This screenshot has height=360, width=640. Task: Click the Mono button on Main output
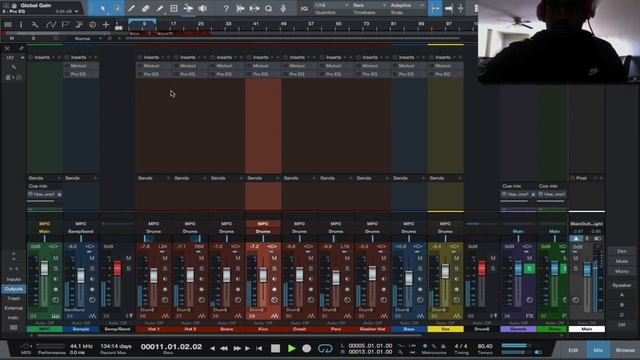(622, 271)
